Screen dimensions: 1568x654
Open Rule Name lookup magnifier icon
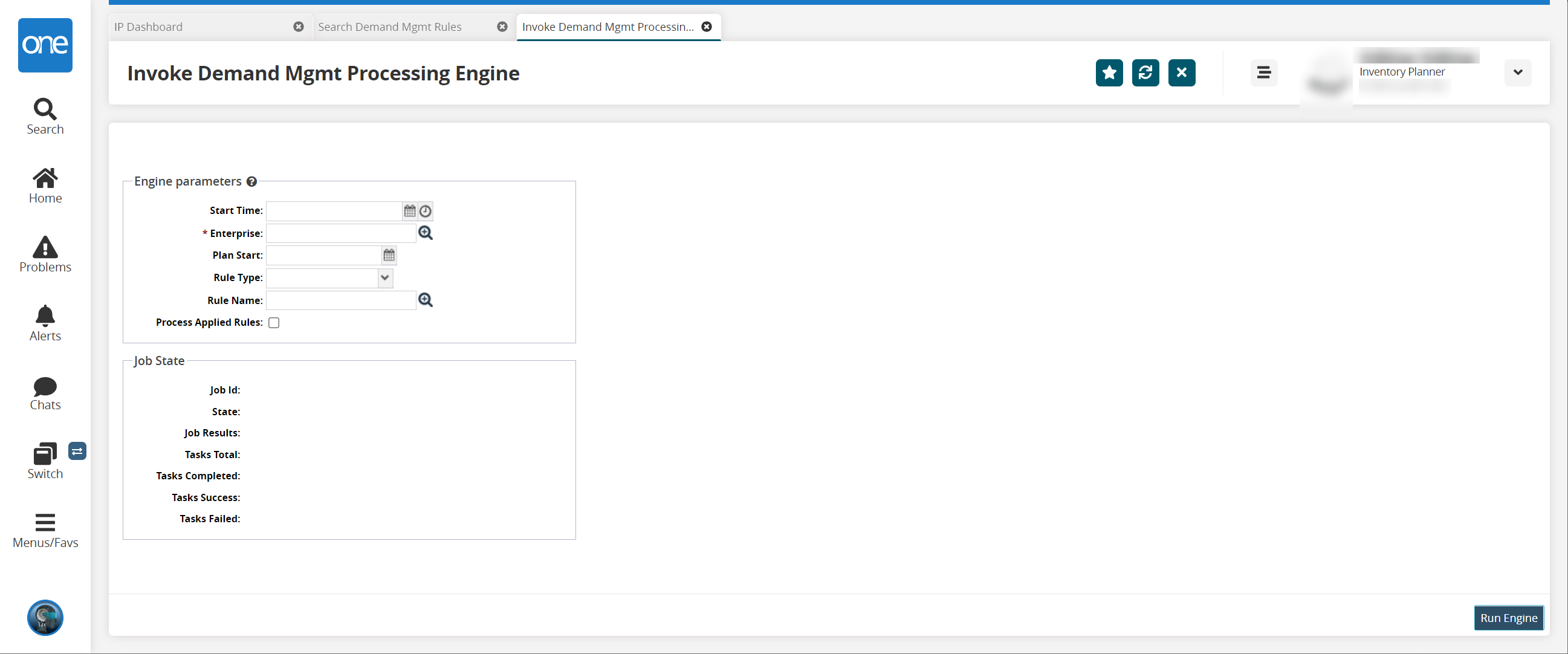point(426,300)
